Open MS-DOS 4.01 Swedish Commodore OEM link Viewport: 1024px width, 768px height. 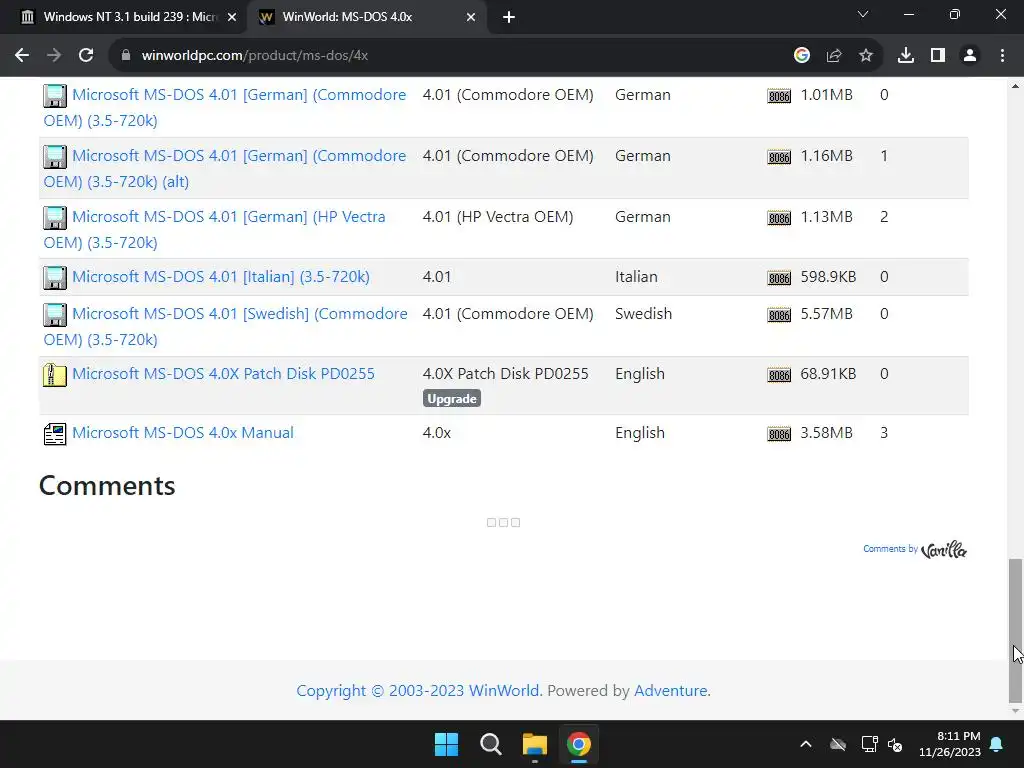point(225,327)
